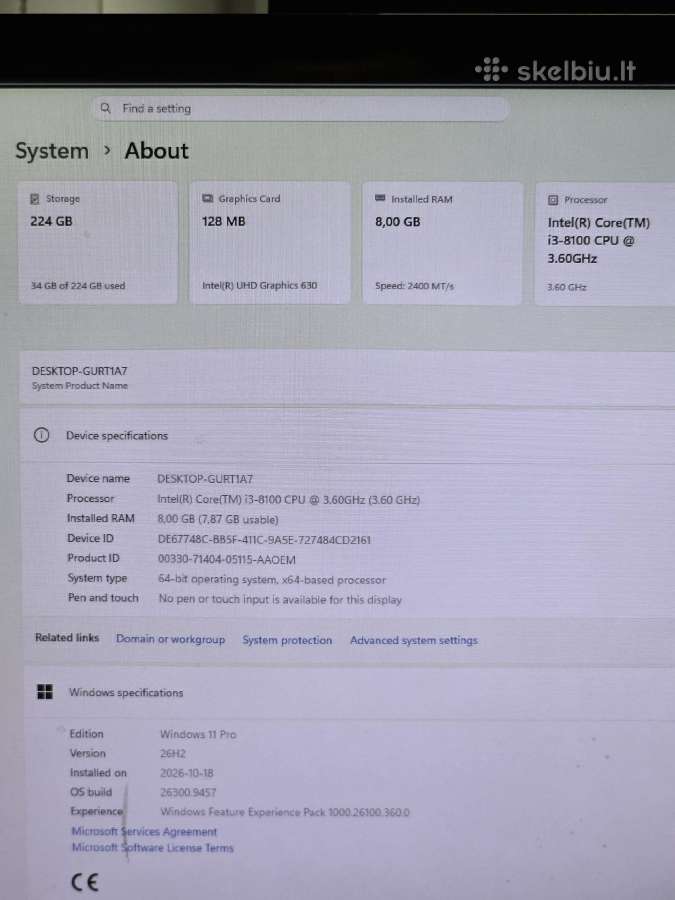The height and width of the screenshot is (900, 675).
Task: Open System protection link
Action: 287,640
